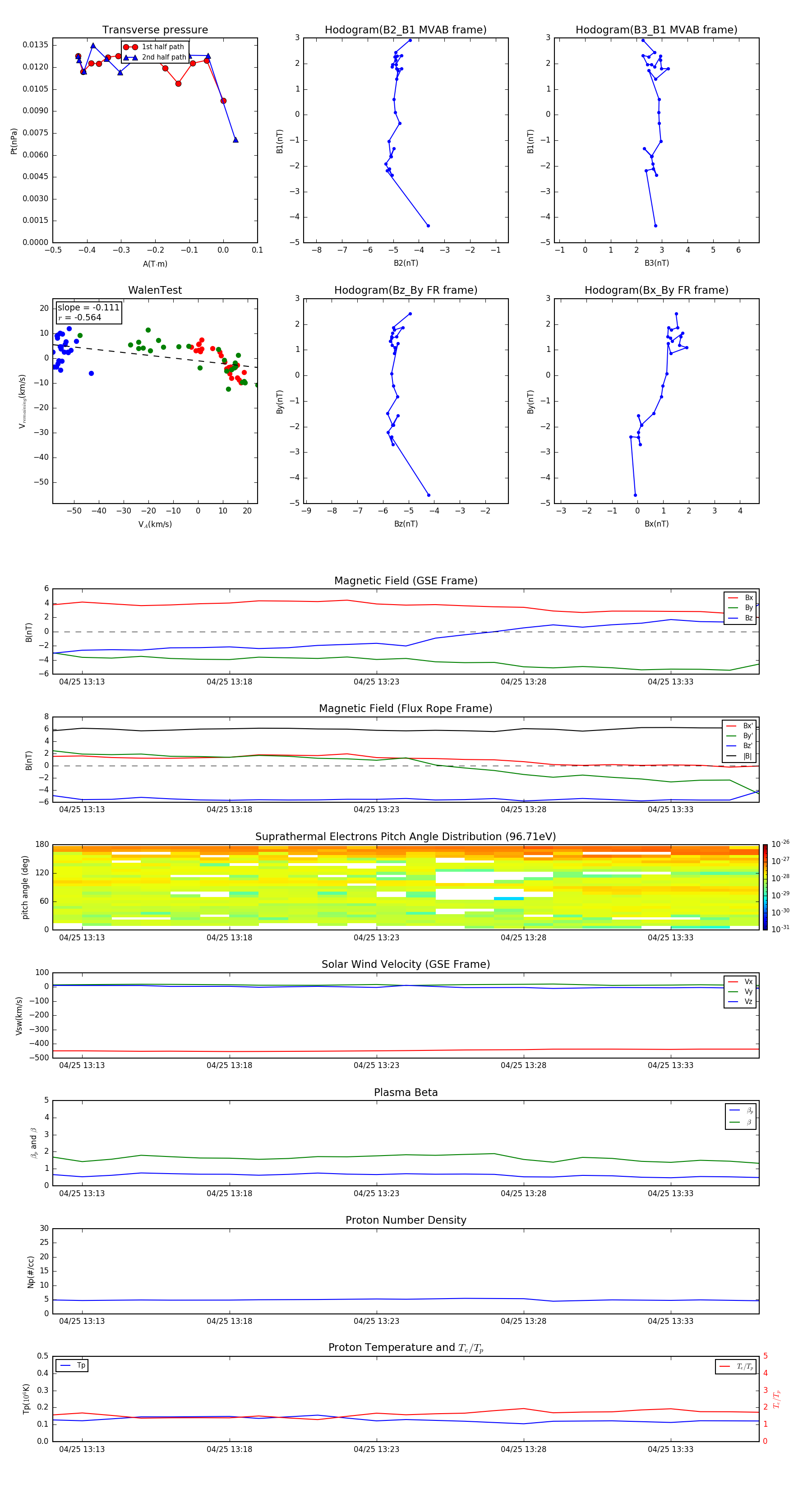Click '04/25 13:13' tick under GSE magnetic field
The height and width of the screenshot is (1489, 812).
point(82,682)
